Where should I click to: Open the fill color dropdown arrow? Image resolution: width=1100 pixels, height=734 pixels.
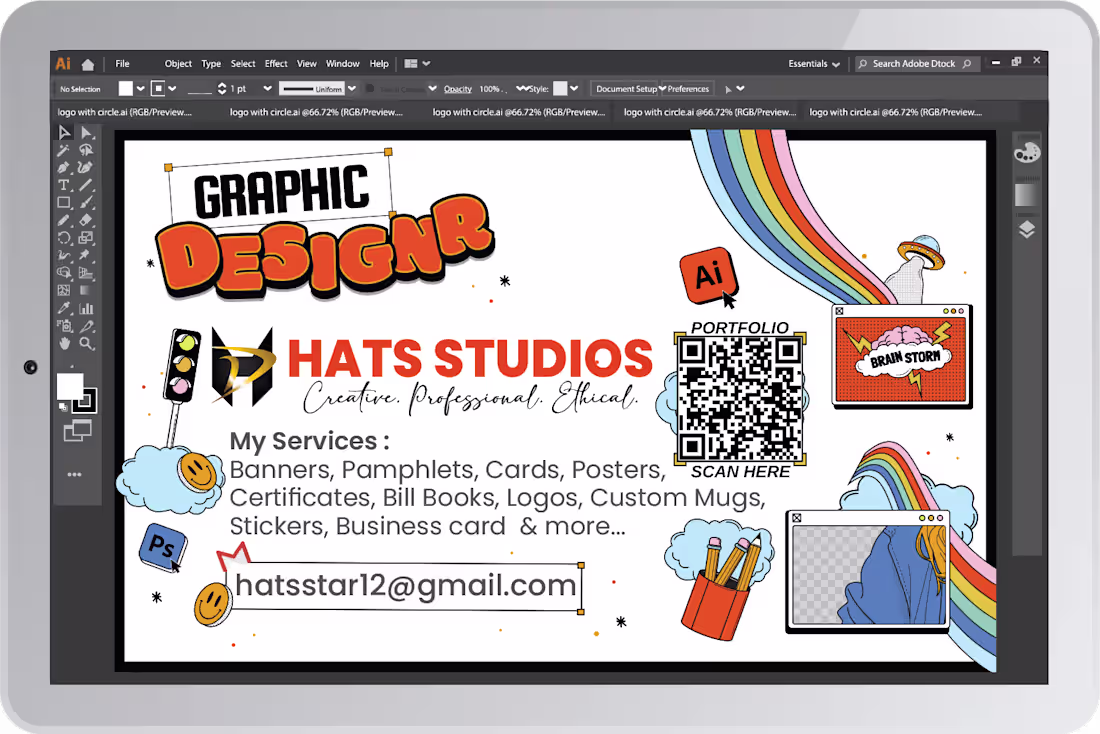pos(140,88)
